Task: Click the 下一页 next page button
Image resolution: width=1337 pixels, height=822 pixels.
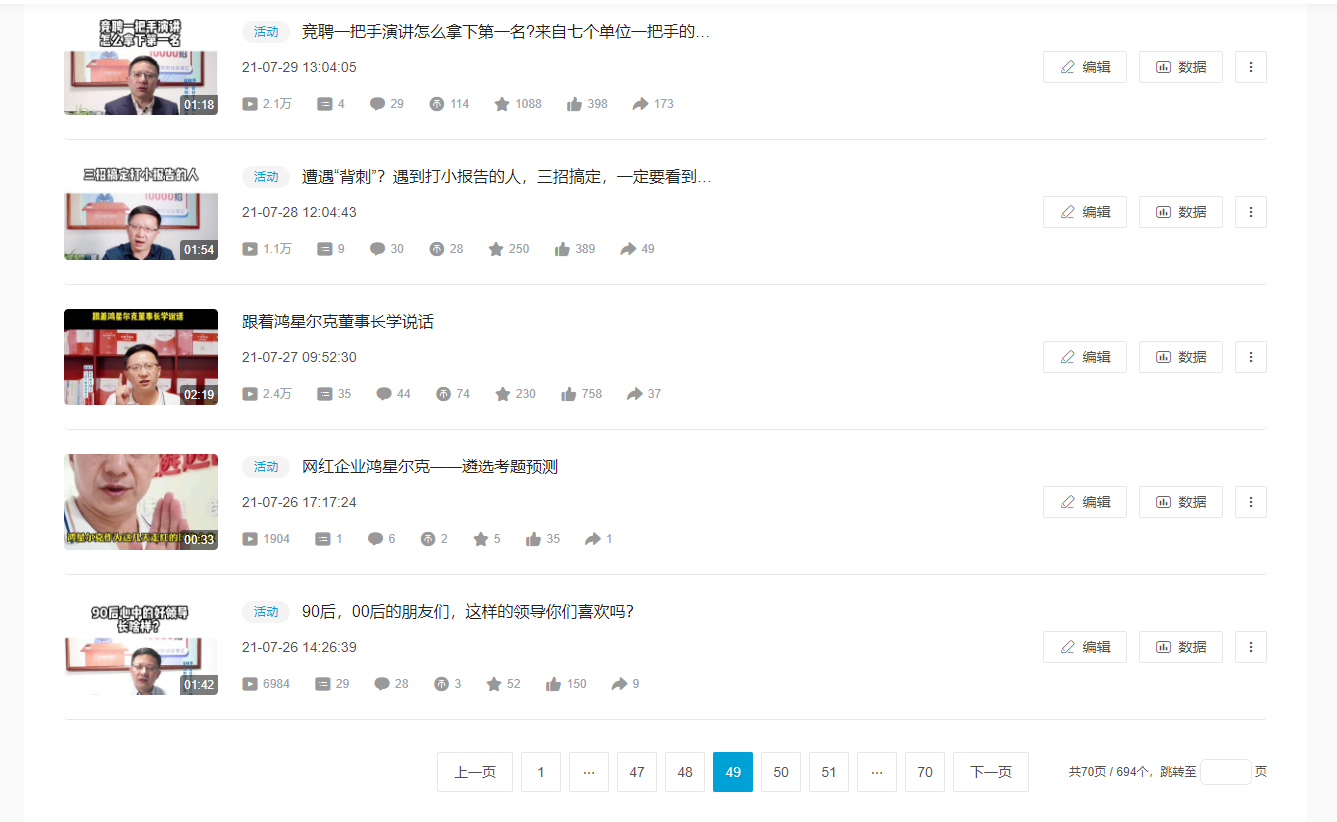Action: (991, 772)
